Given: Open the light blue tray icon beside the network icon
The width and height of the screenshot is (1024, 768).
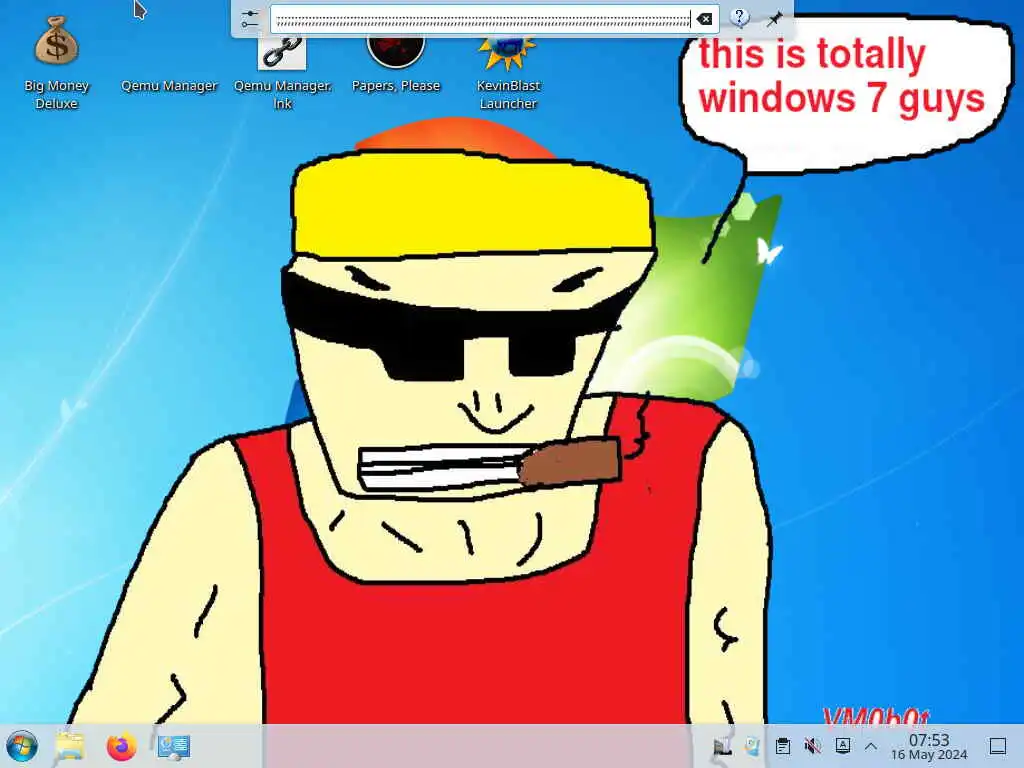Looking at the screenshot, I should tap(752, 746).
